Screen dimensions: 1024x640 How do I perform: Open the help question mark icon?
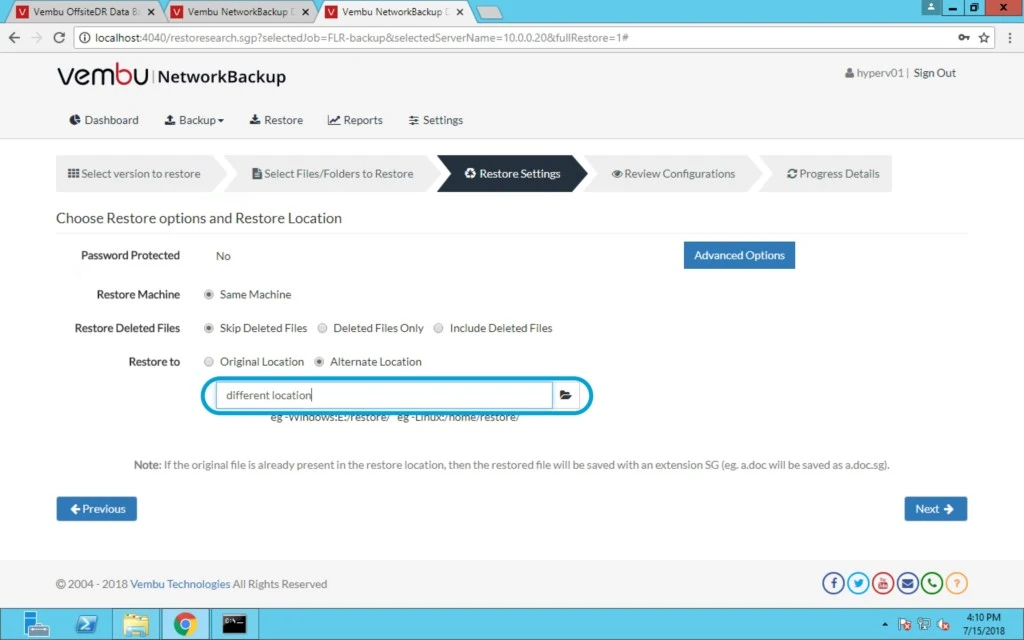[957, 583]
